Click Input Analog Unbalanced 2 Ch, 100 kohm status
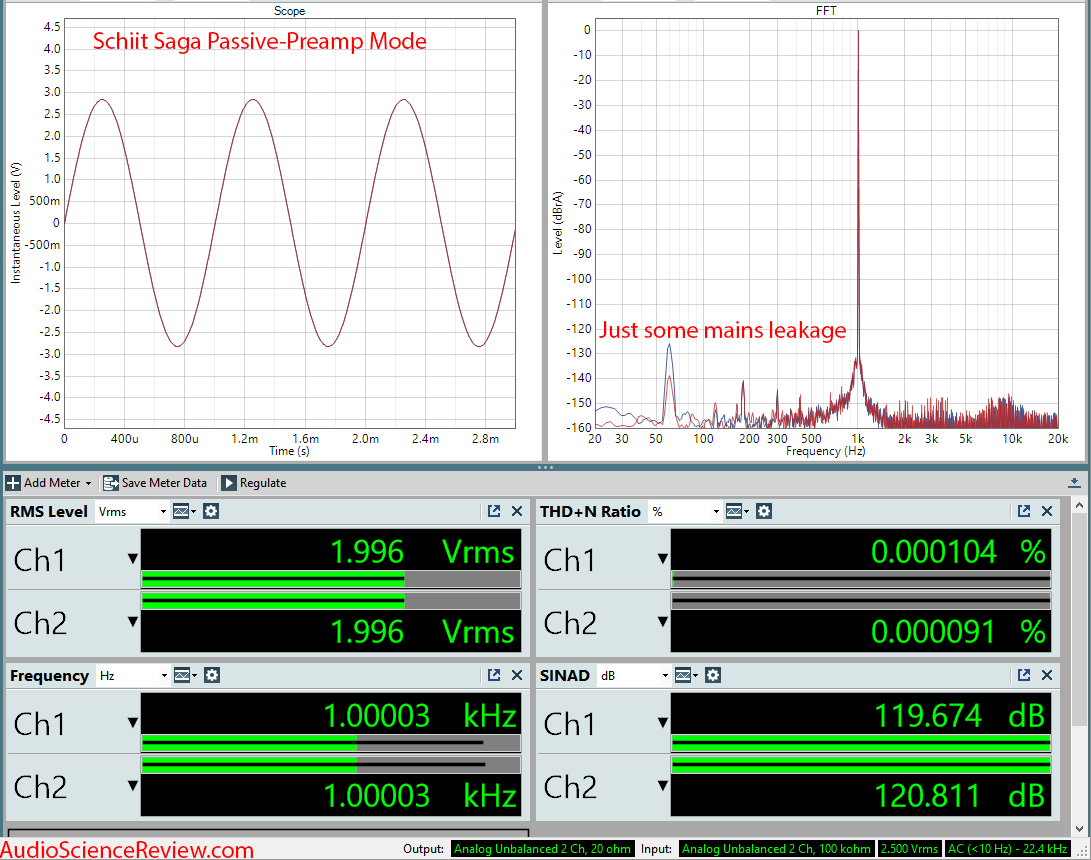1091x860 pixels. [x=776, y=849]
